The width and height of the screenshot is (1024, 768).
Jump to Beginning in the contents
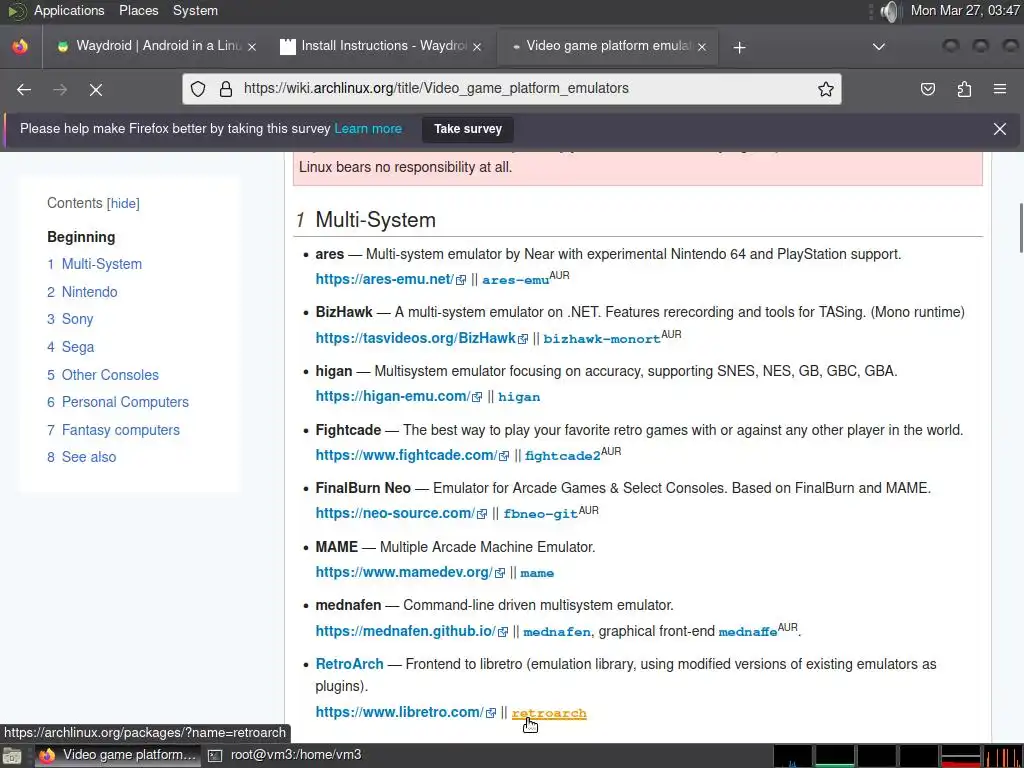[x=81, y=237]
